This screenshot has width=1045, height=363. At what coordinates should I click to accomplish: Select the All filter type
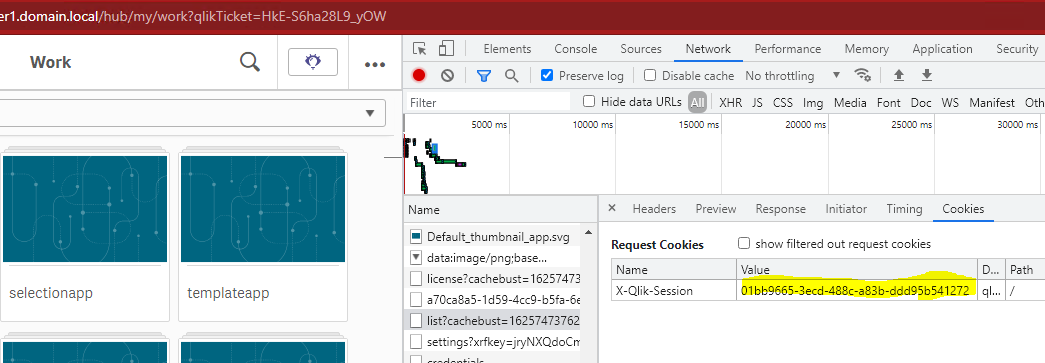[697, 102]
